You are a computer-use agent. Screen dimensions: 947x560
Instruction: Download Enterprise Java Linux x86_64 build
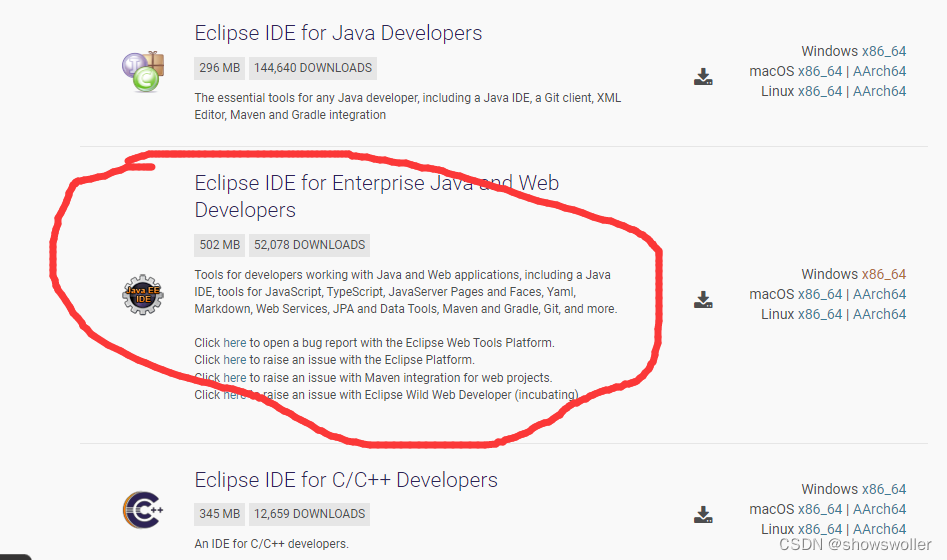pos(820,314)
